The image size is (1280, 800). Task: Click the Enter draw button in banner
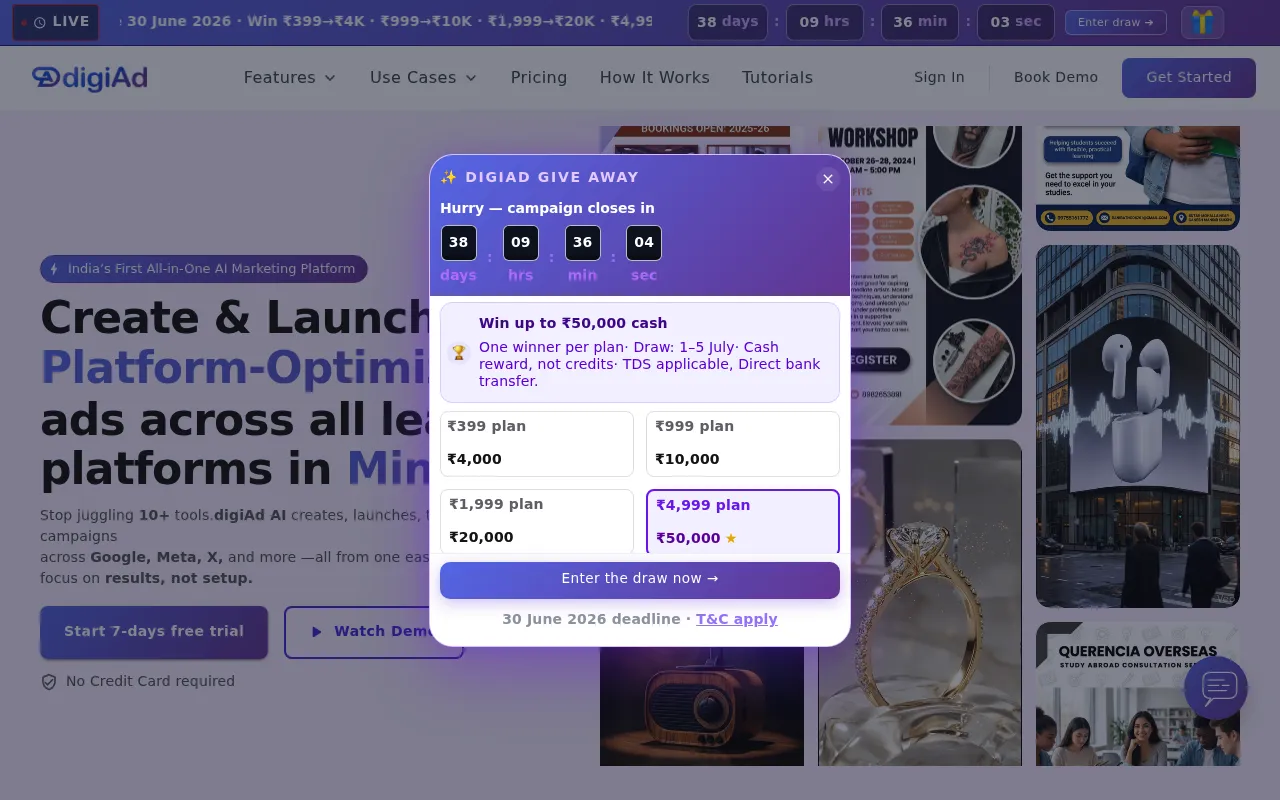[x=1116, y=22]
